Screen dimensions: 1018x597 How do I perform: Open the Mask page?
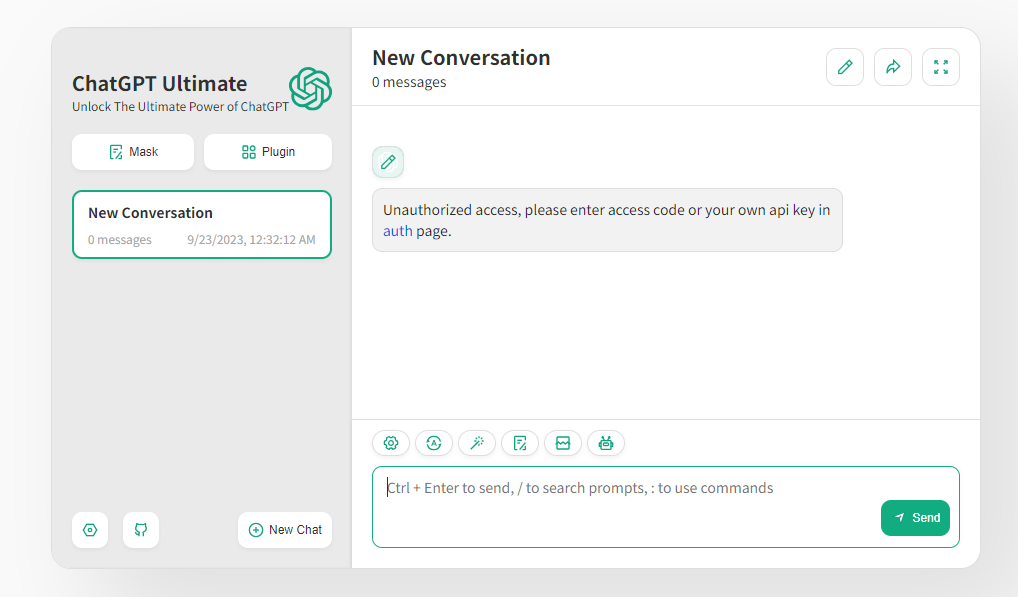point(134,152)
